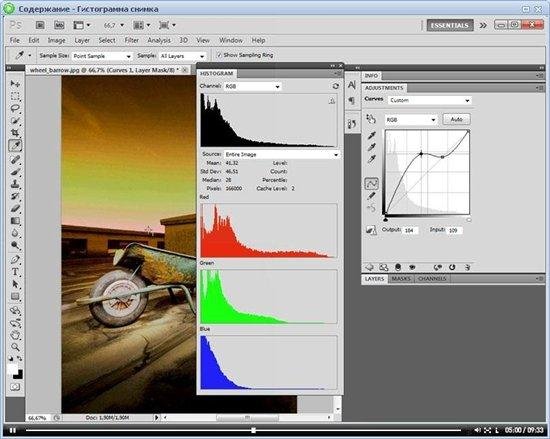The height and width of the screenshot is (439, 550).
Task: Select the History Brush tool
Action: [15, 196]
